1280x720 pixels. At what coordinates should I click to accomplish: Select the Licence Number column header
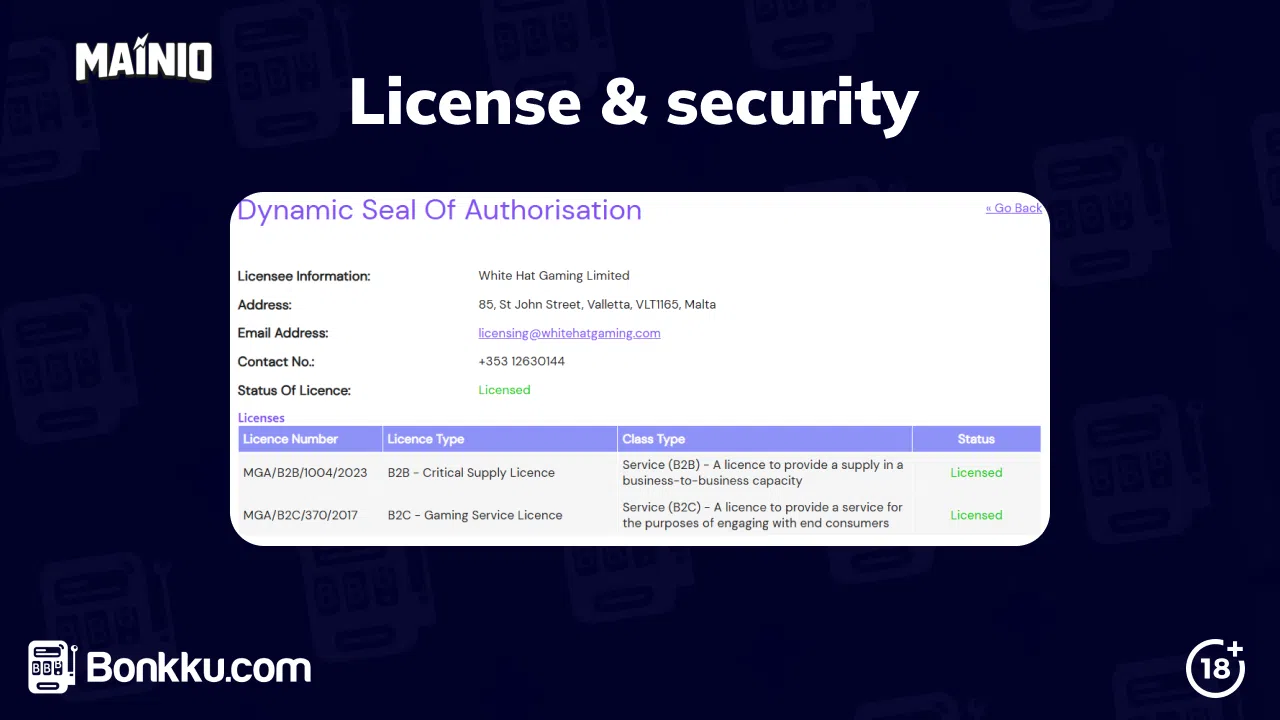[290, 439]
